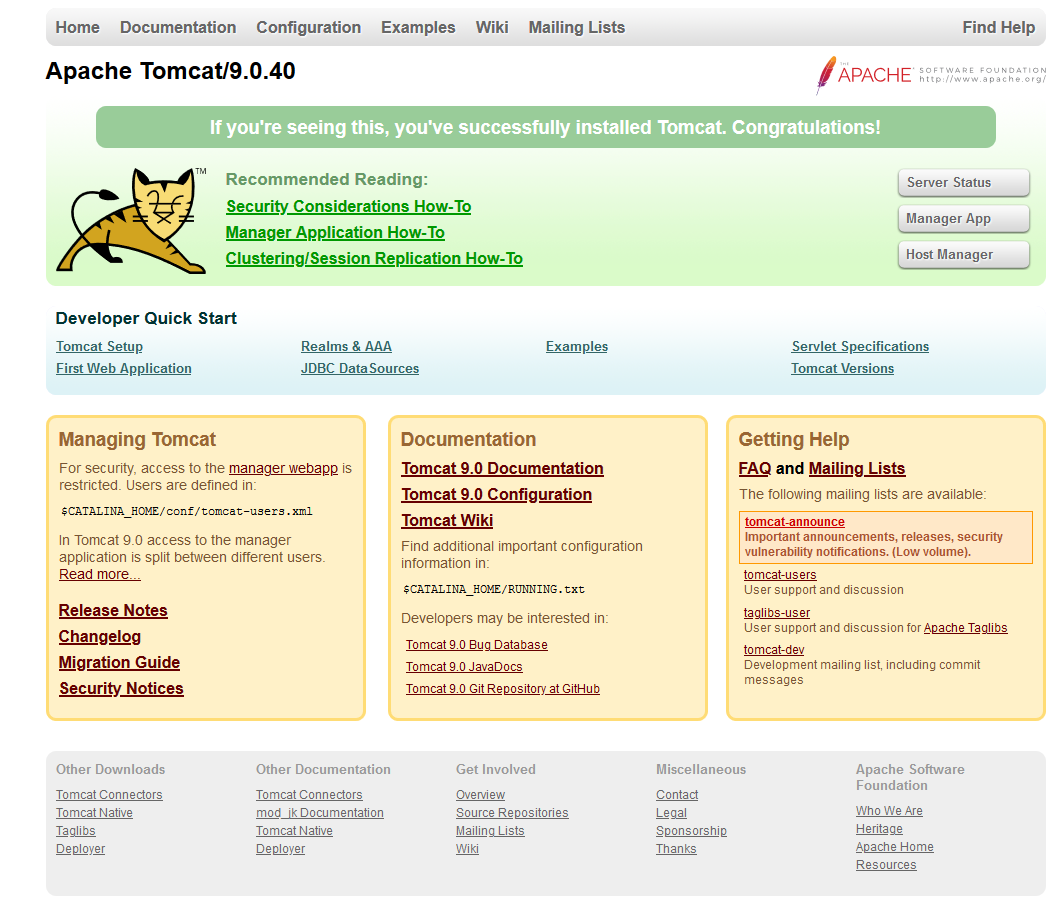
Task: Open the Legal footer link
Action: 671,813
